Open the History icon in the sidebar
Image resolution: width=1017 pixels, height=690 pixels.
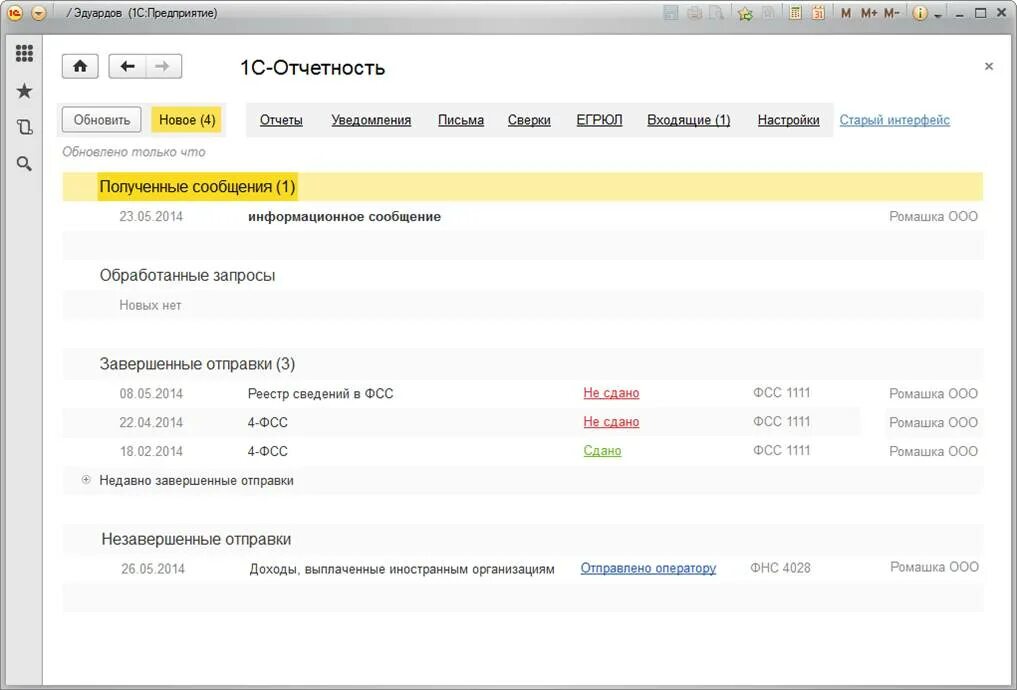pyautogui.click(x=24, y=127)
